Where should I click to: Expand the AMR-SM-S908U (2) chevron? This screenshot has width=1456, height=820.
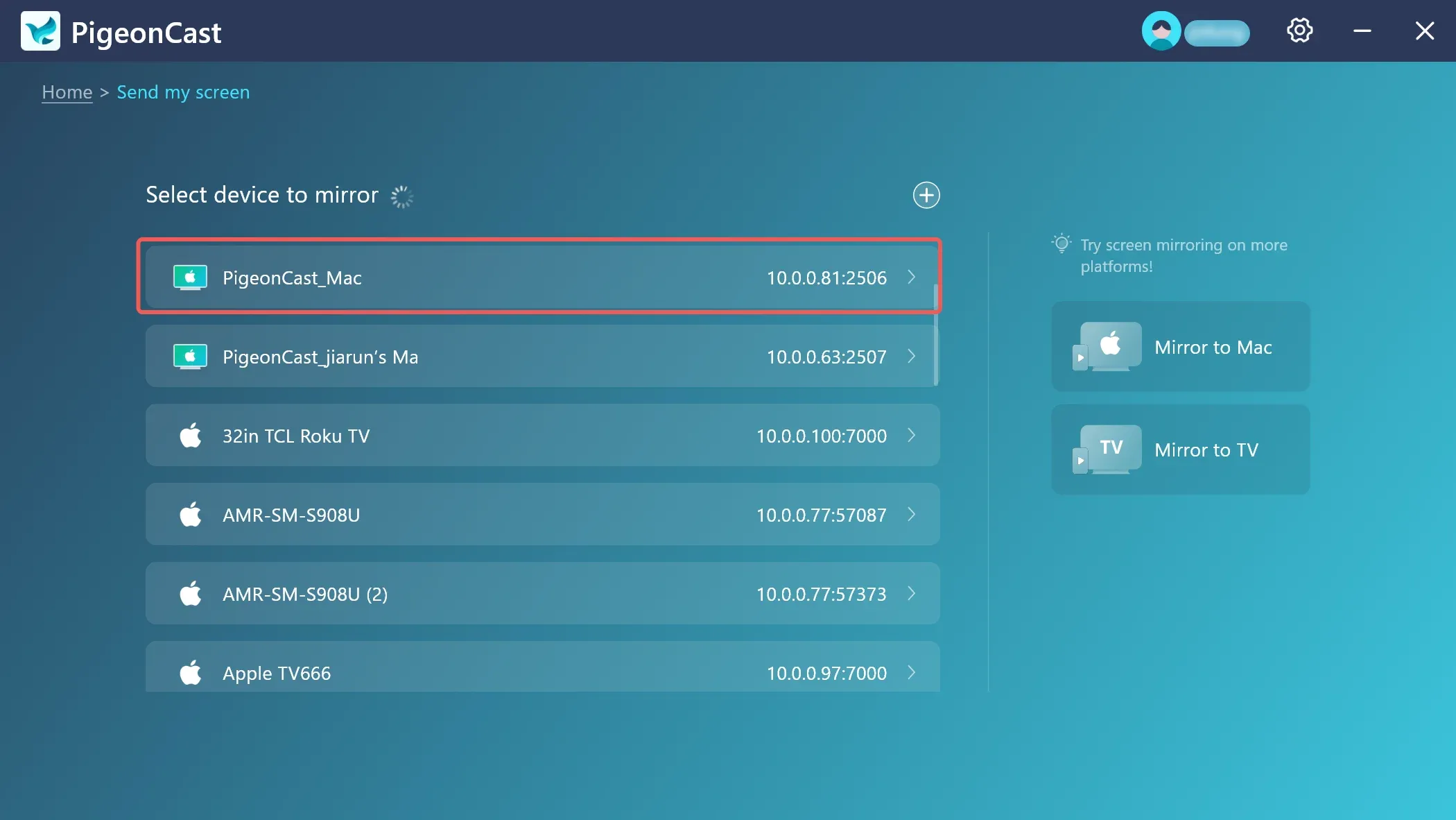tap(912, 593)
